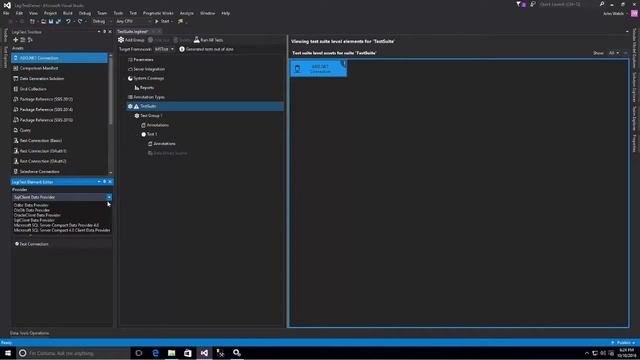Image resolution: width=640 pixels, height=360 pixels.
Task: Open the Debug configuration dropdown
Action: 102,21
